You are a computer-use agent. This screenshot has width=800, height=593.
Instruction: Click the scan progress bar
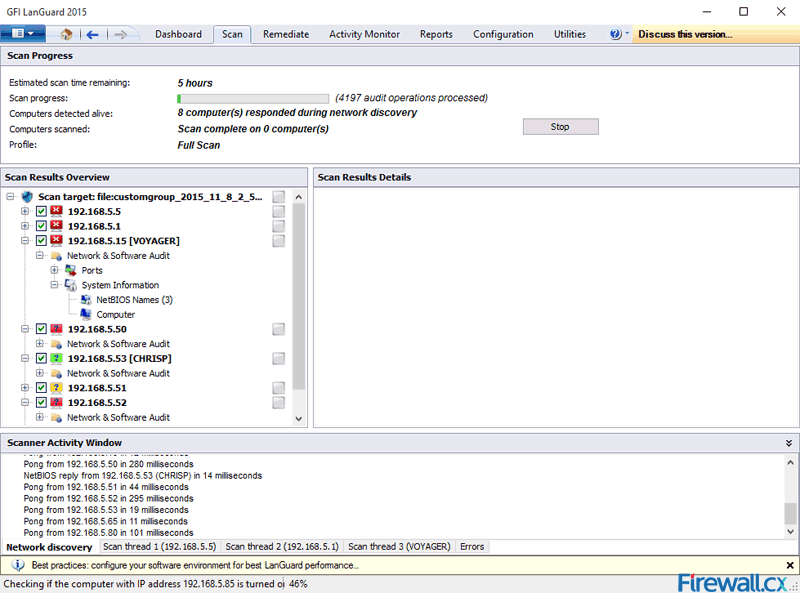tap(253, 98)
